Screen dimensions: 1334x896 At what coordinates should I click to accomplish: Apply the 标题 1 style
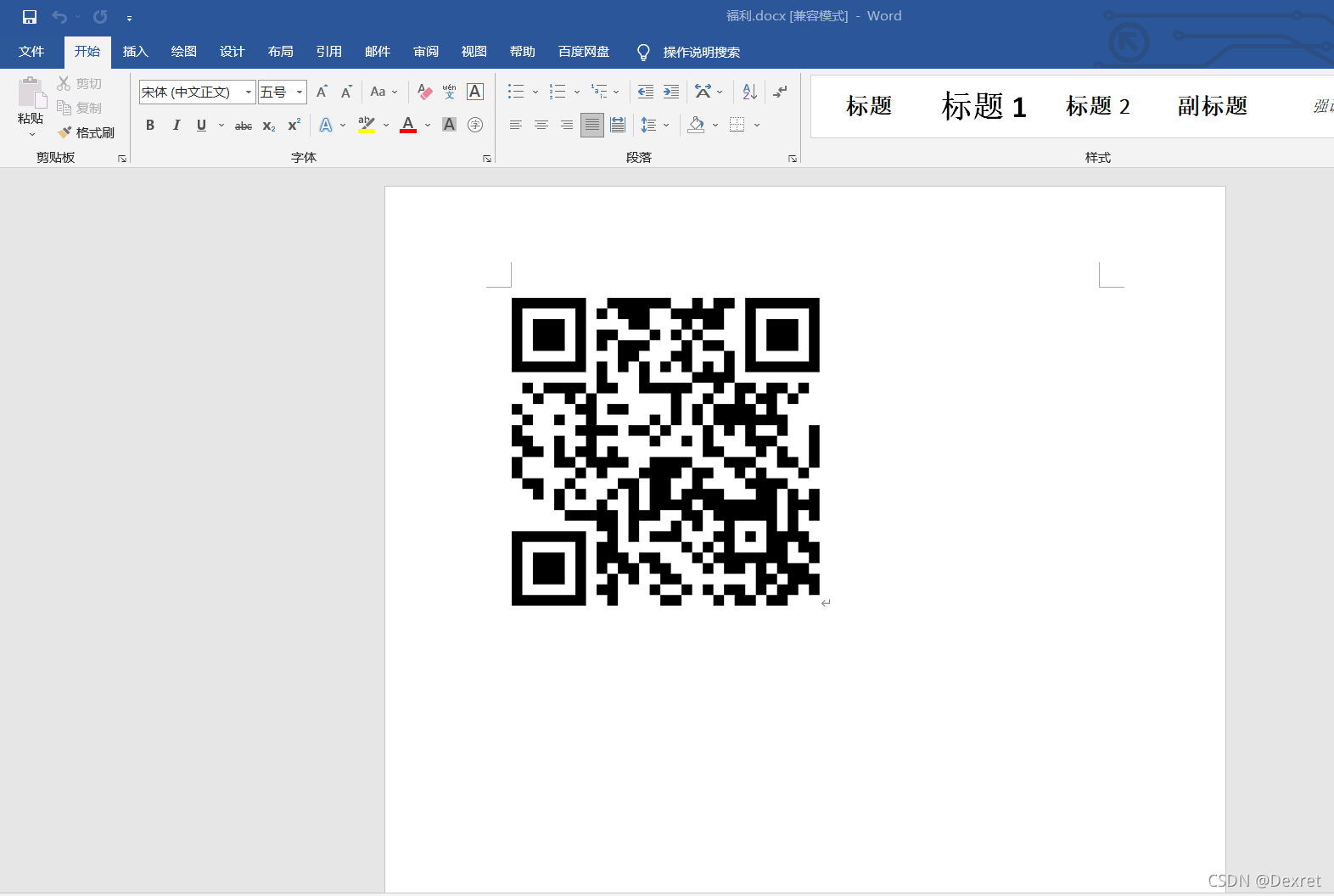click(x=984, y=106)
